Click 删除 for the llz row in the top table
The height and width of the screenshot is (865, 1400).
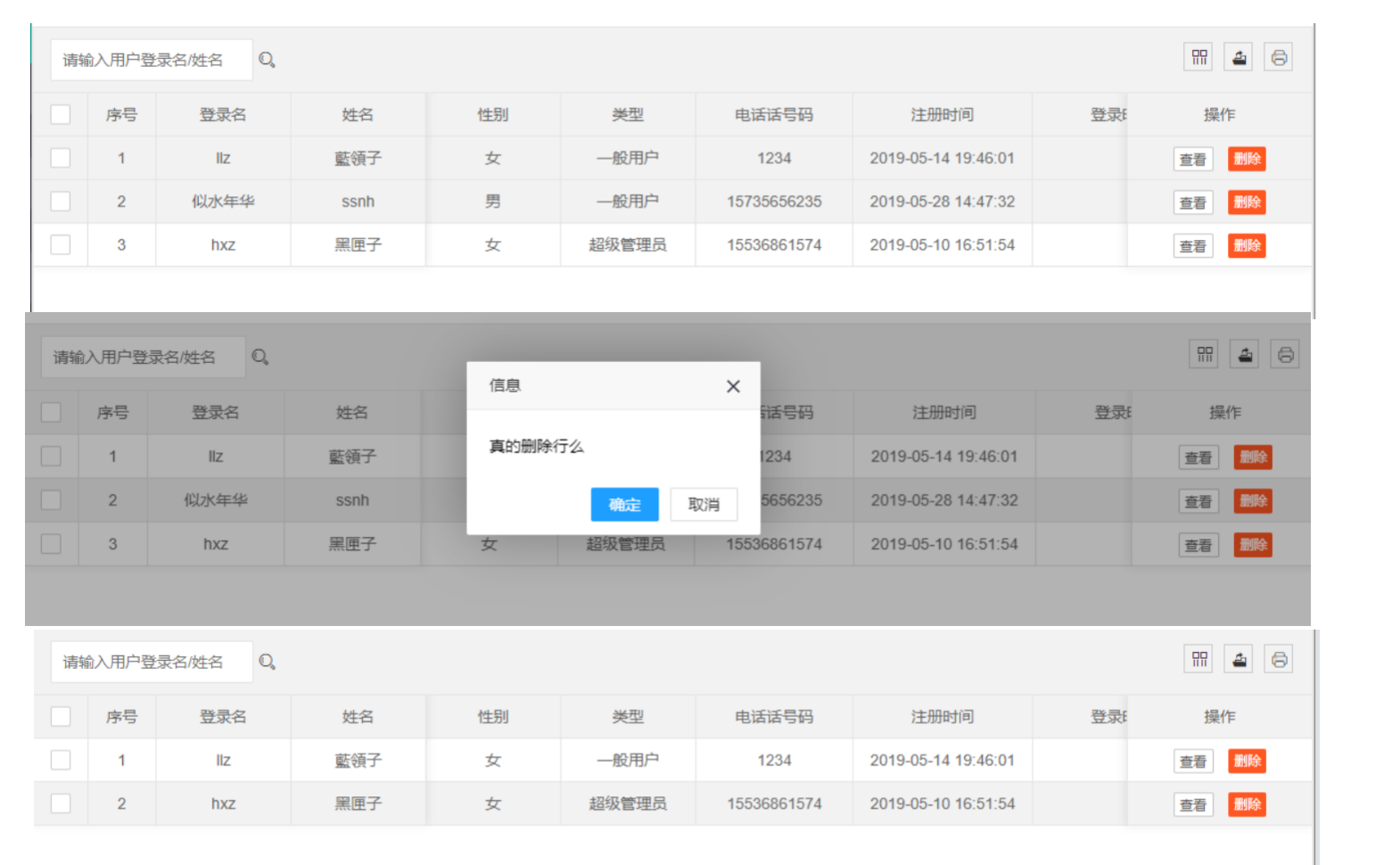tap(1247, 159)
